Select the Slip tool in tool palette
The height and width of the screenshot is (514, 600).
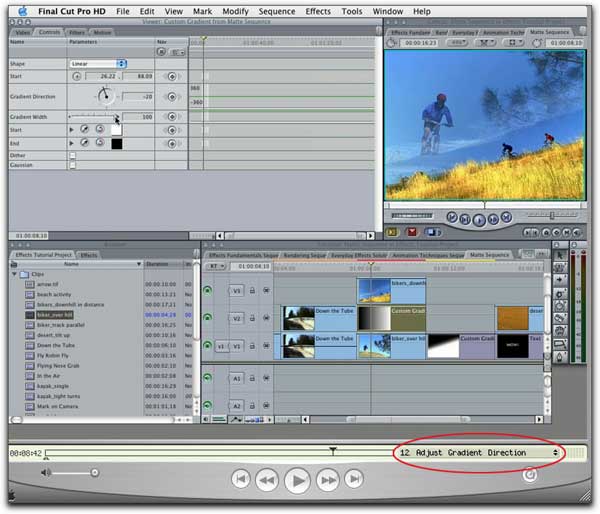[560, 306]
